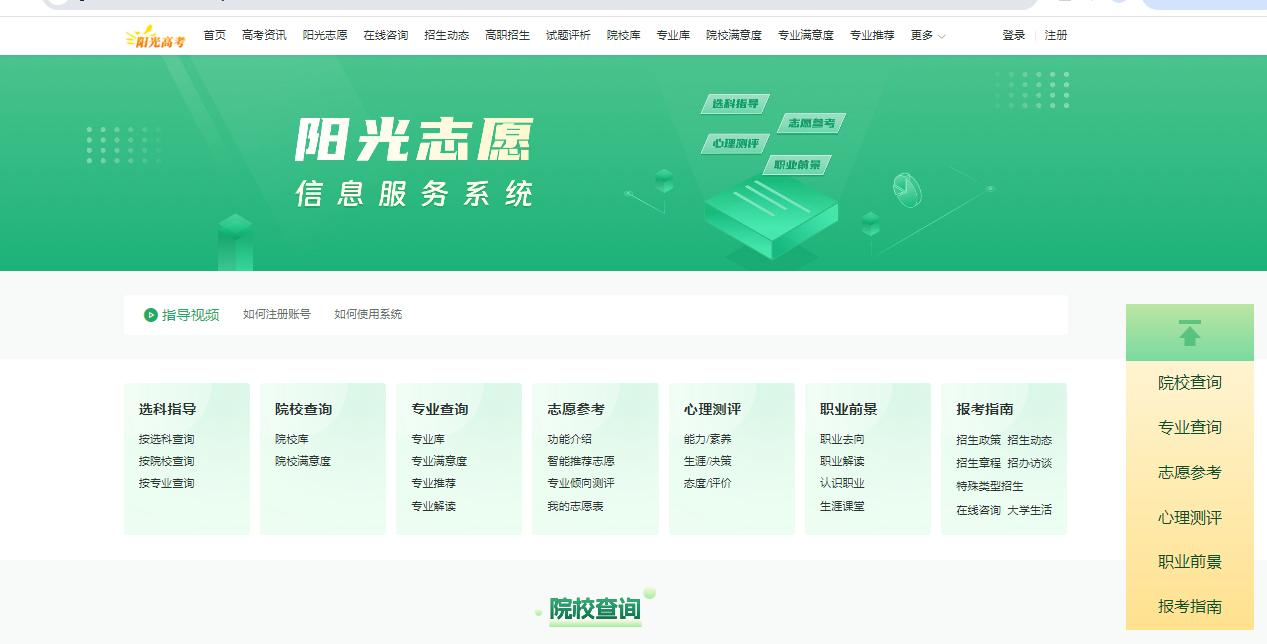Go to 在线咨询 in top navigation
Image resolution: width=1267 pixels, height=644 pixels.
(385, 35)
